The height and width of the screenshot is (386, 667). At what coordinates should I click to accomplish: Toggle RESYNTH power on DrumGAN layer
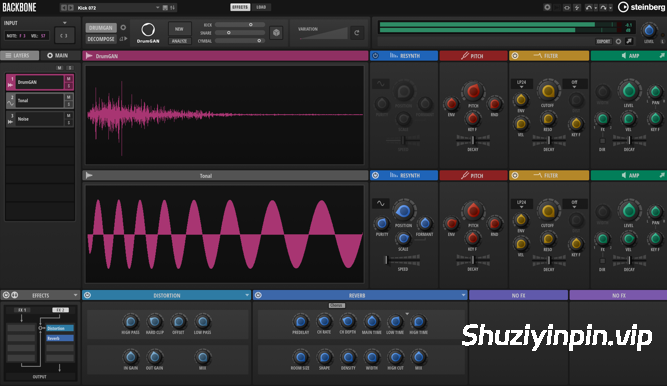375,56
